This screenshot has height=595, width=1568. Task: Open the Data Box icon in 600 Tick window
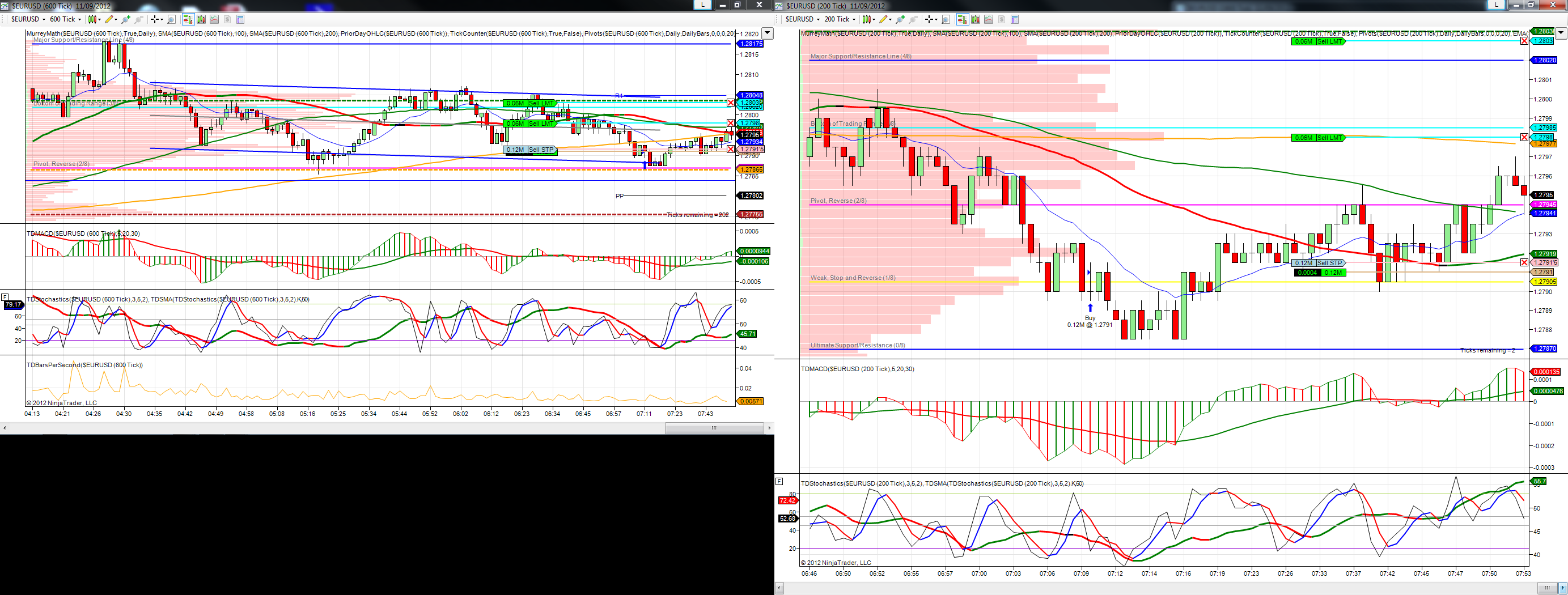201,19
